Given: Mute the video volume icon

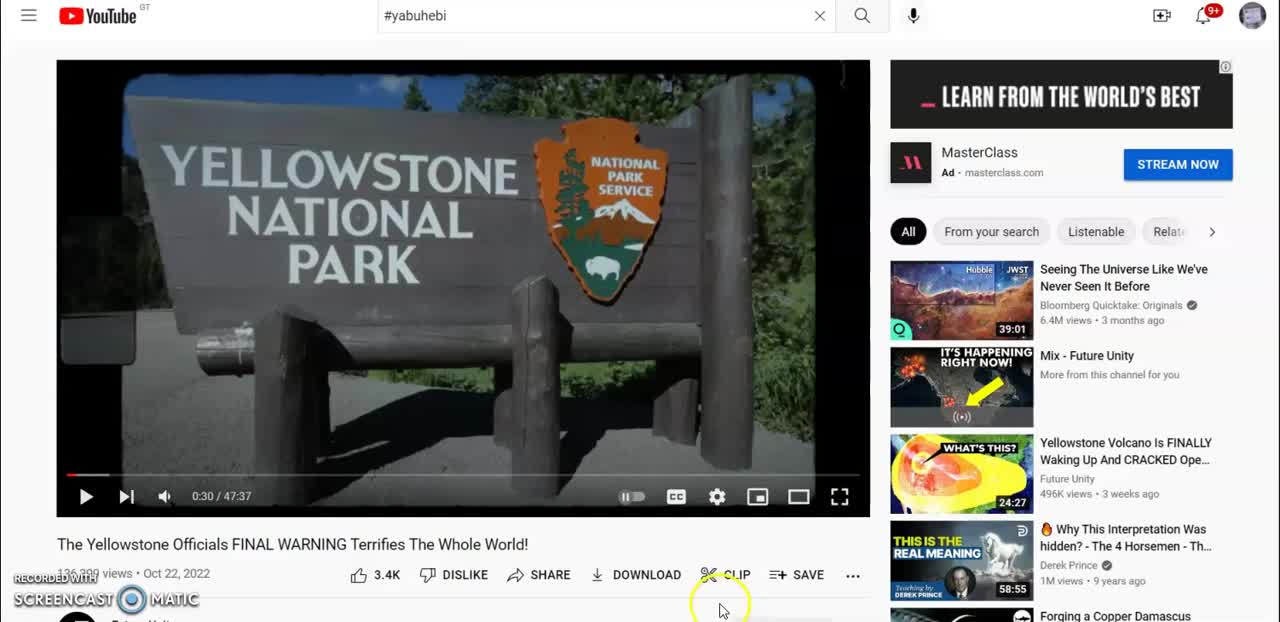Looking at the screenshot, I should (165, 496).
